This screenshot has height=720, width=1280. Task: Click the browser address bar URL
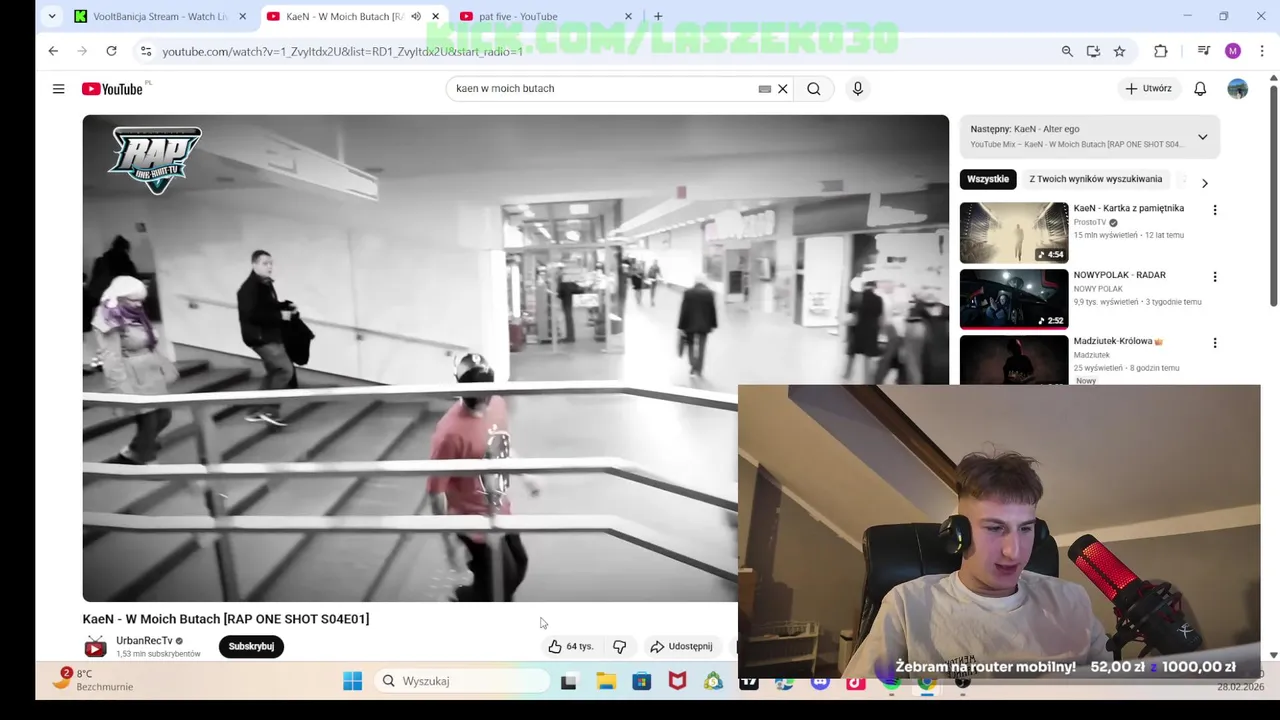point(343,51)
